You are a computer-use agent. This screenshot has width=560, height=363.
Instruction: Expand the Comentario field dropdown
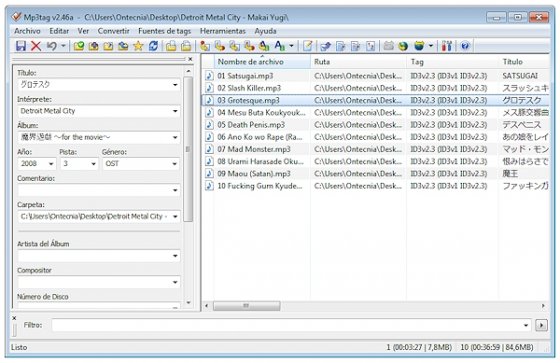(x=175, y=190)
